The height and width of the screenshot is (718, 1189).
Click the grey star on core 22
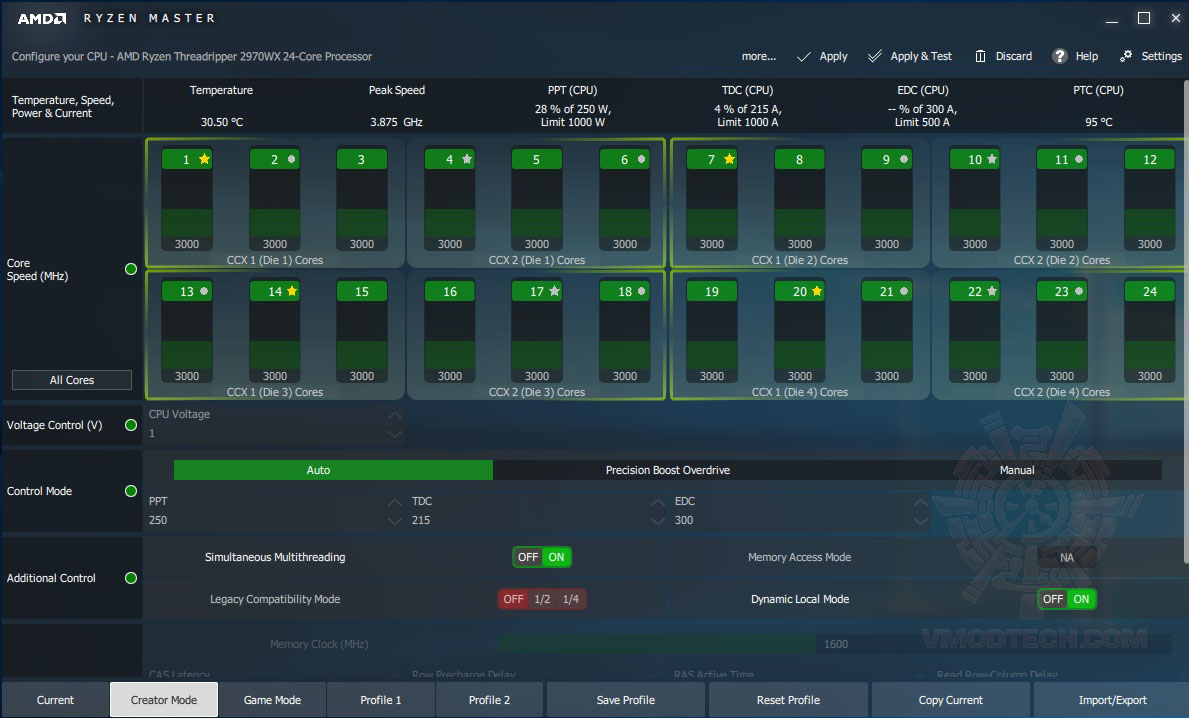pyautogui.click(x=992, y=291)
